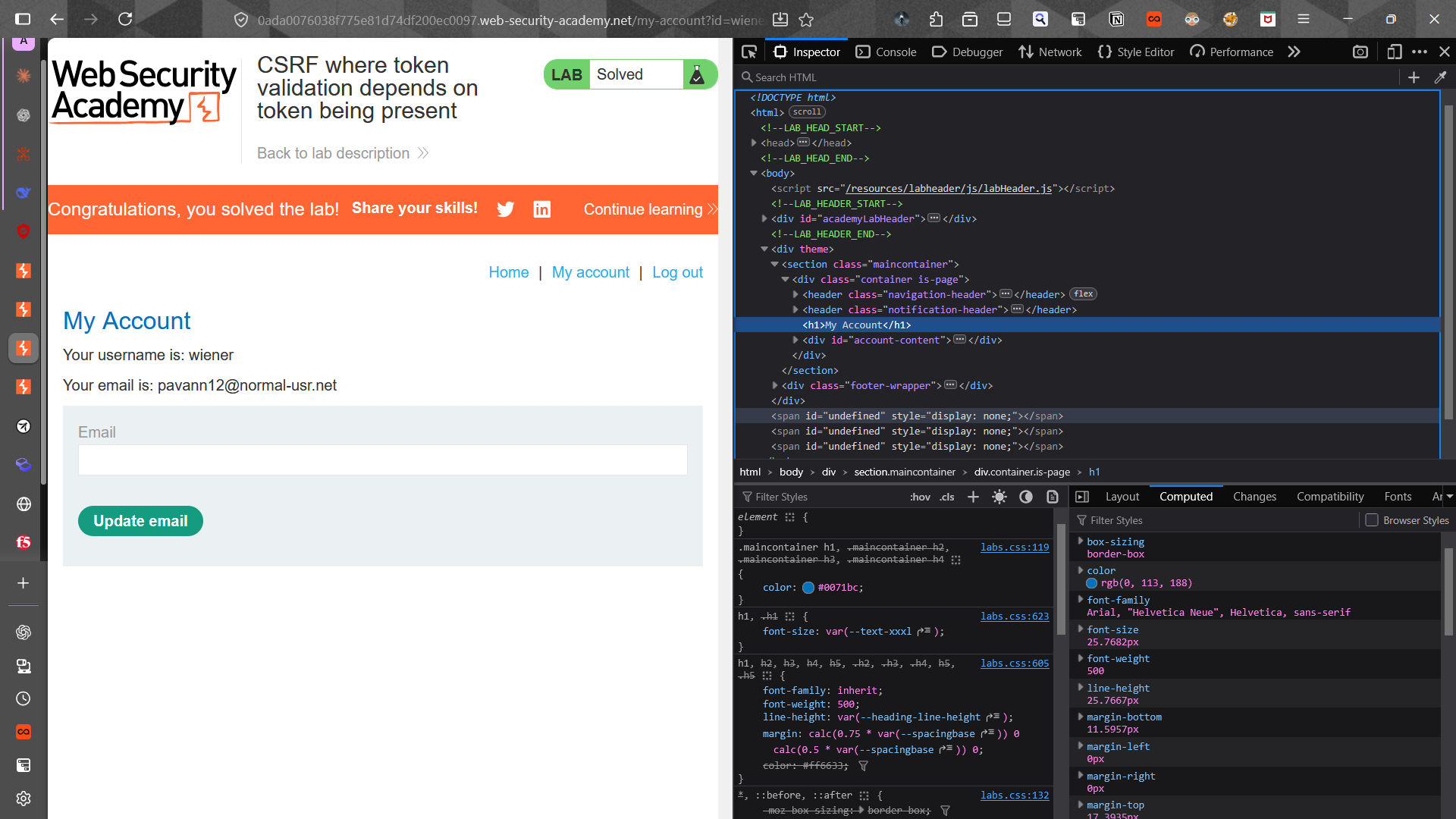Open the Style Editor tab
This screenshot has width=1456, height=819.
1136,52
